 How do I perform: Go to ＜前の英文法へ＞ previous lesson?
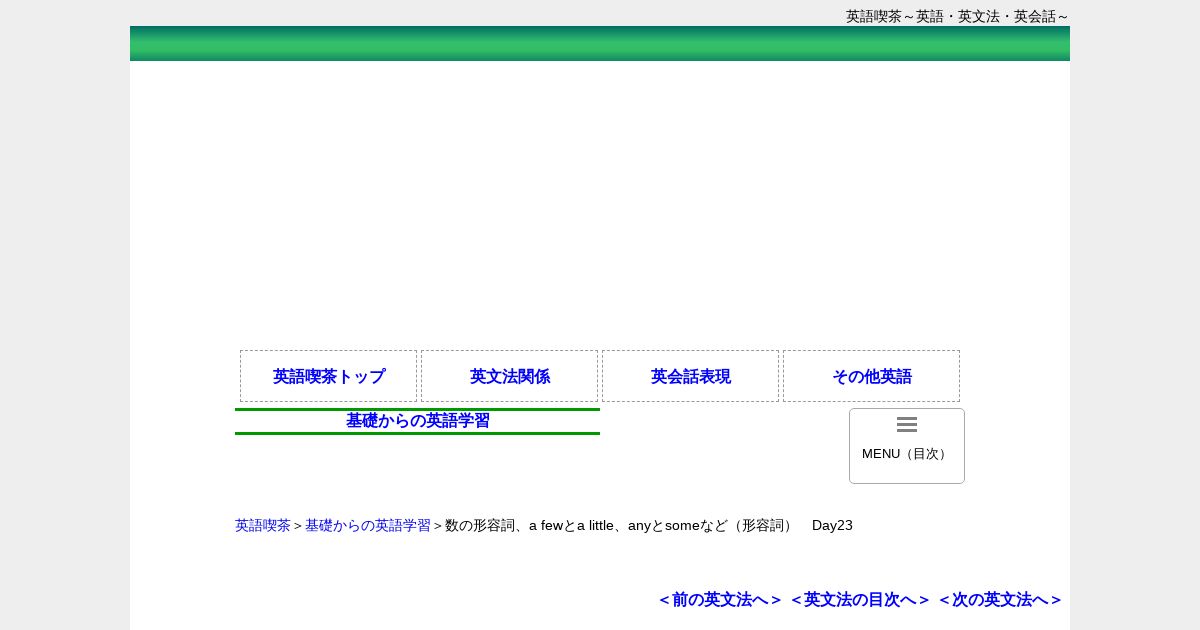(720, 600)
